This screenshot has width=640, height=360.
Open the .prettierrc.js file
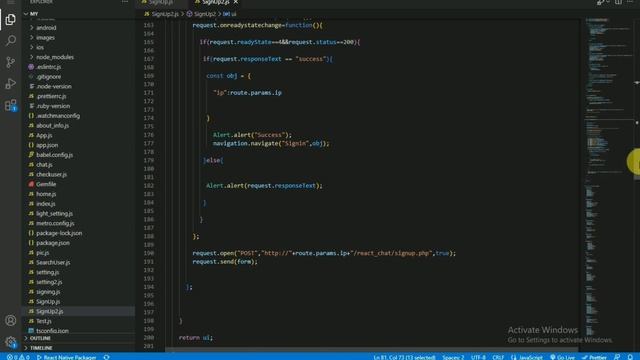click(x=51, y=96)
